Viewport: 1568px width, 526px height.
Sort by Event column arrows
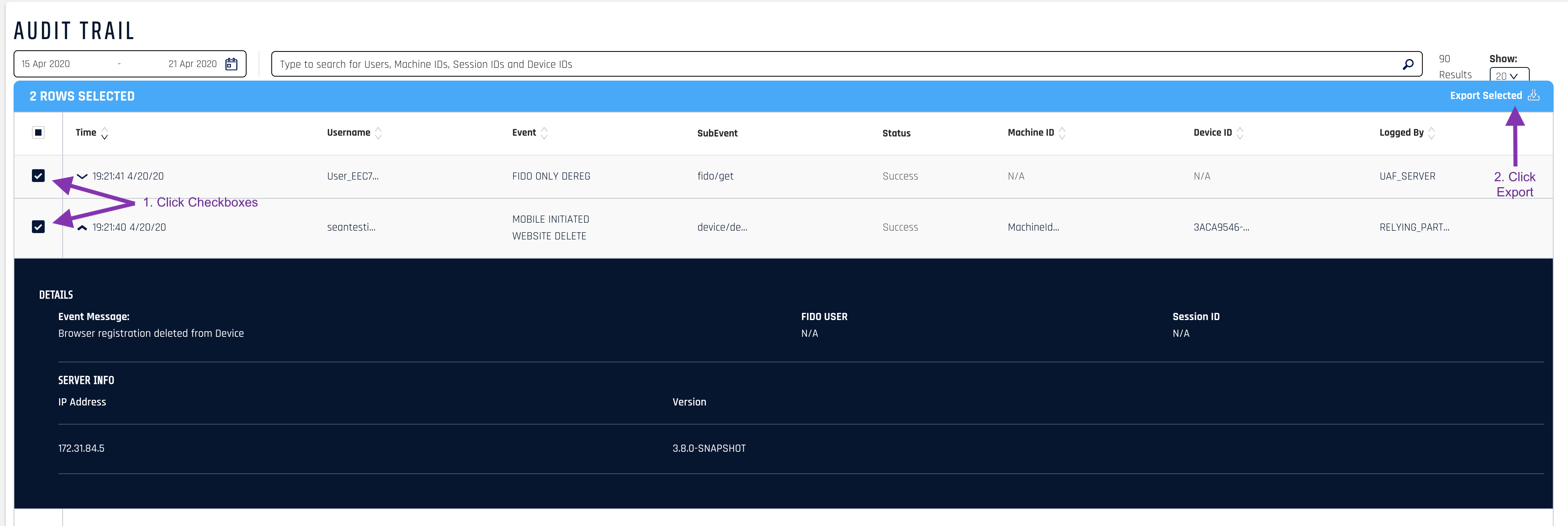pos(544,133)
